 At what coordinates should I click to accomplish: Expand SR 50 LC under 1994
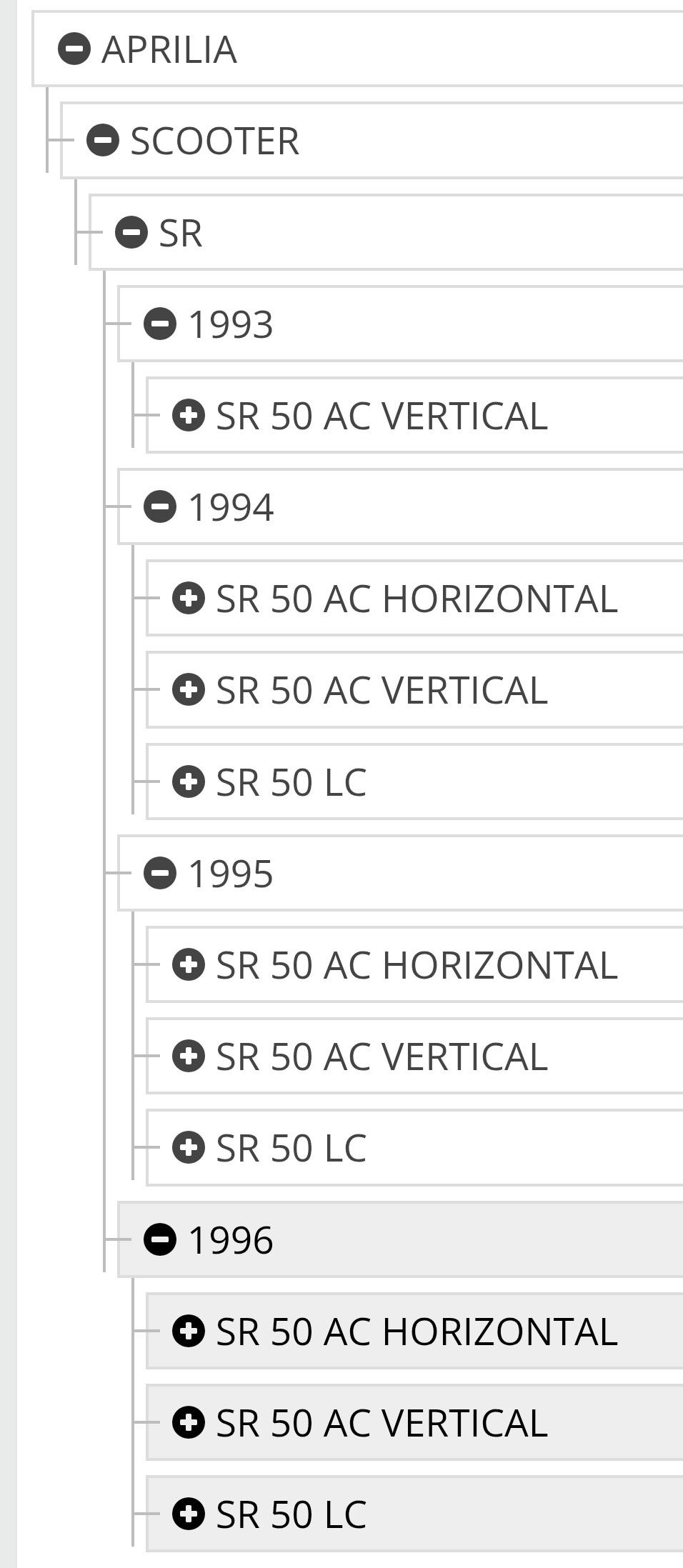tap(189, 781)
